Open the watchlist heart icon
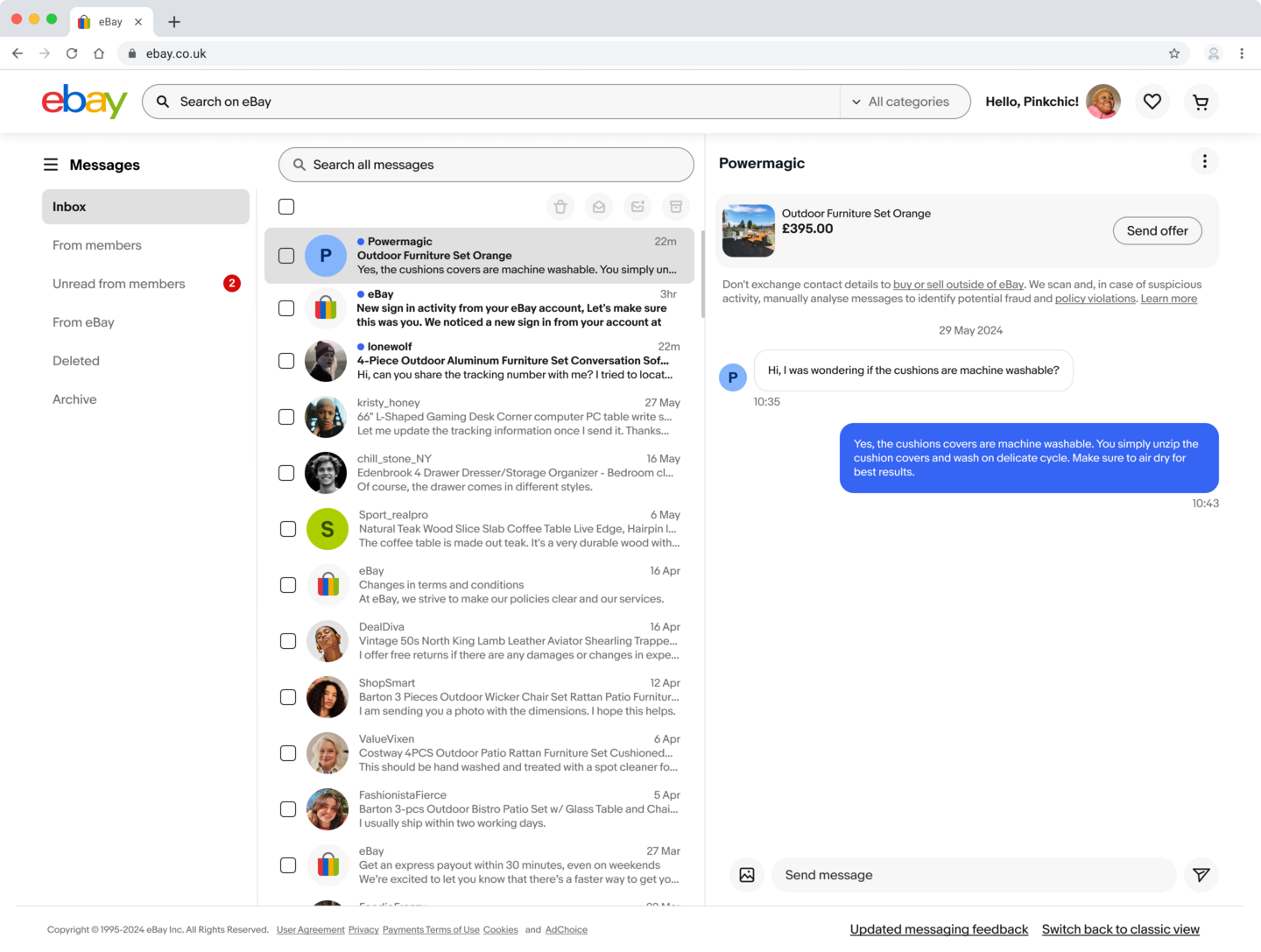Viewport: 1261px width, 952px height. click(1152, 102)
